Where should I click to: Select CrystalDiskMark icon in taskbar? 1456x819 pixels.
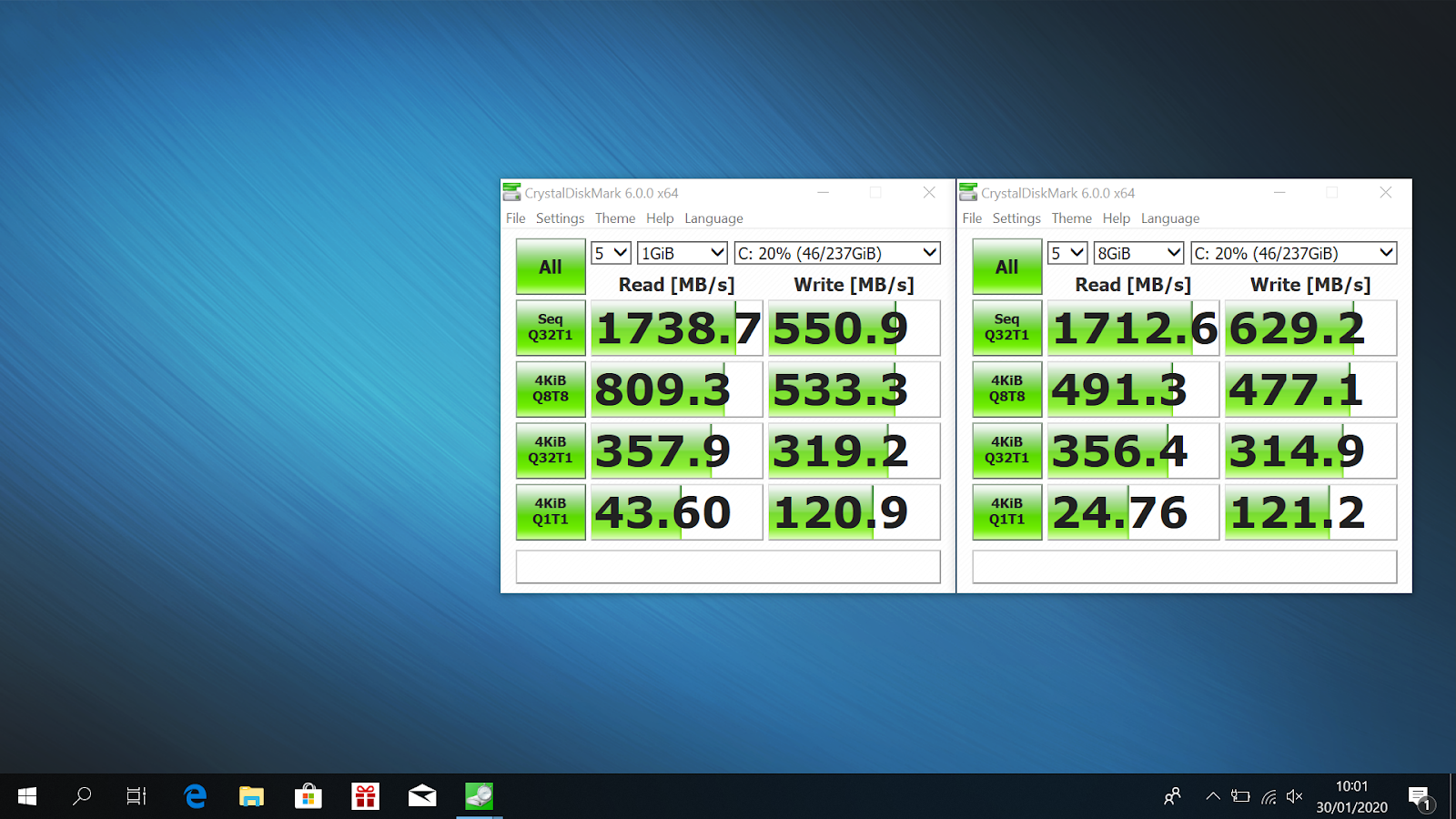tap(479, 796)
